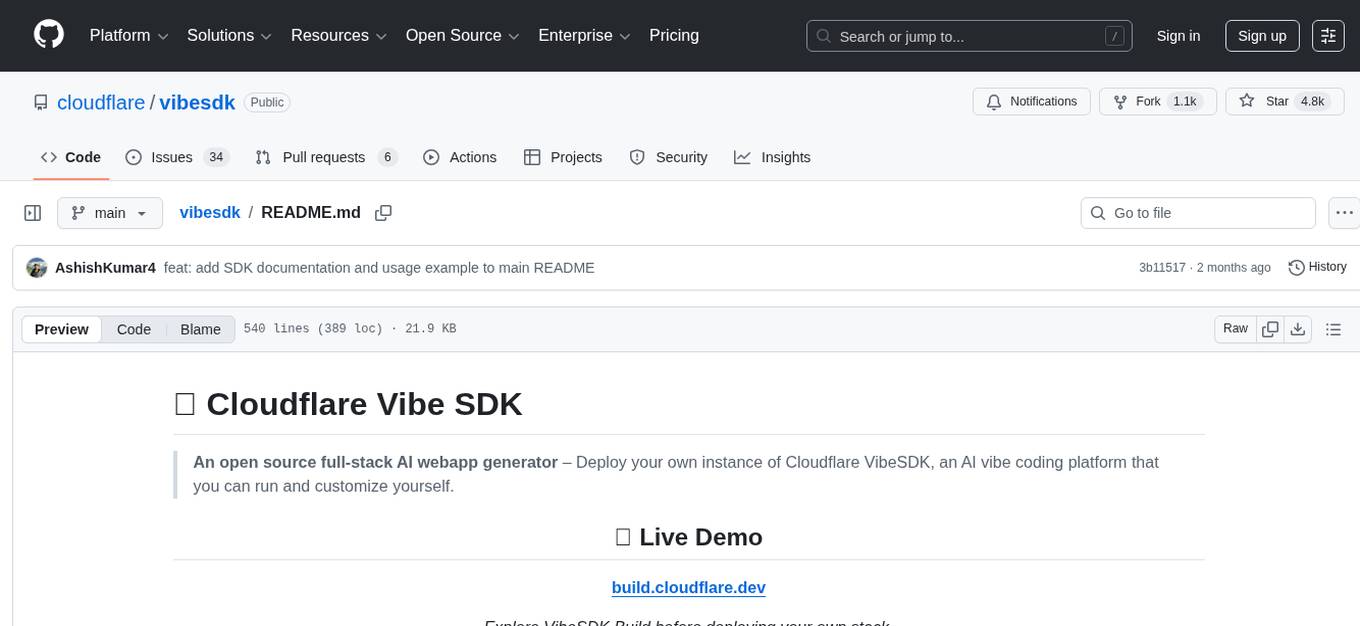Star the vibesdk repository
Viewport: 1360px width, 626px height.
point(1284,101)
